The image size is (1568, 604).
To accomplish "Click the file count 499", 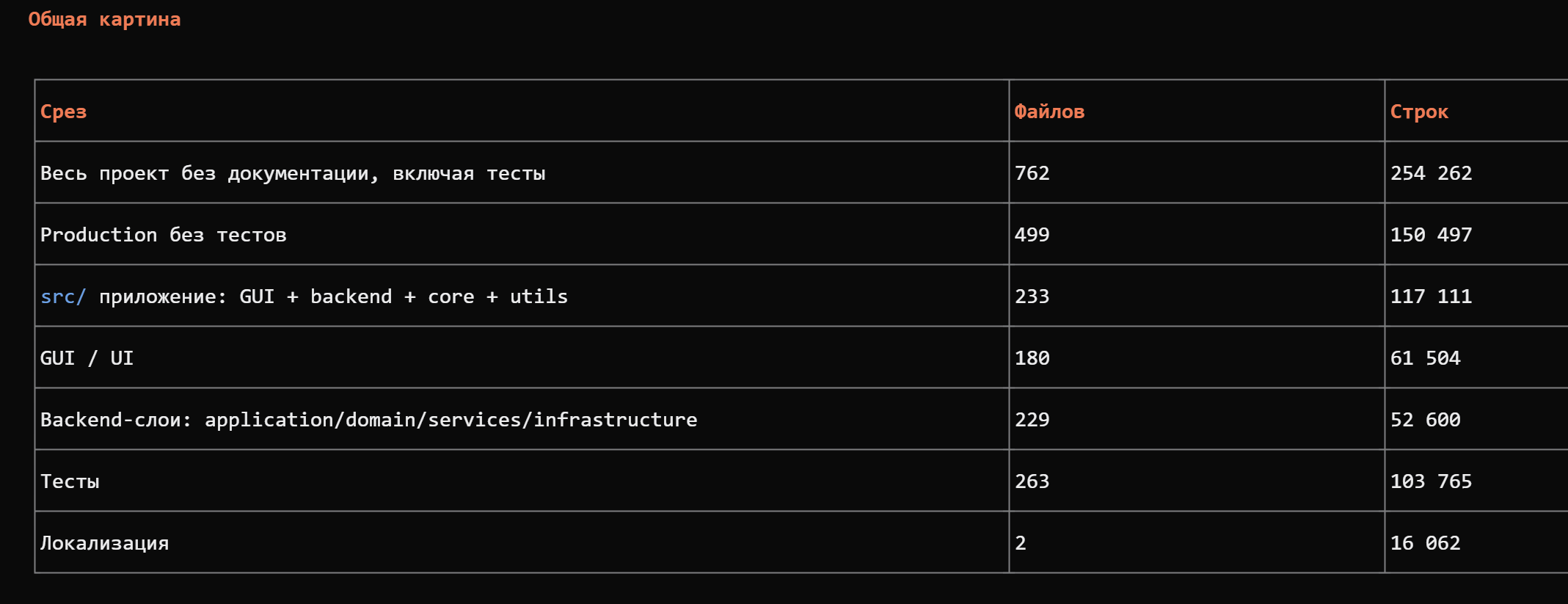I will tap(1032, 235).
